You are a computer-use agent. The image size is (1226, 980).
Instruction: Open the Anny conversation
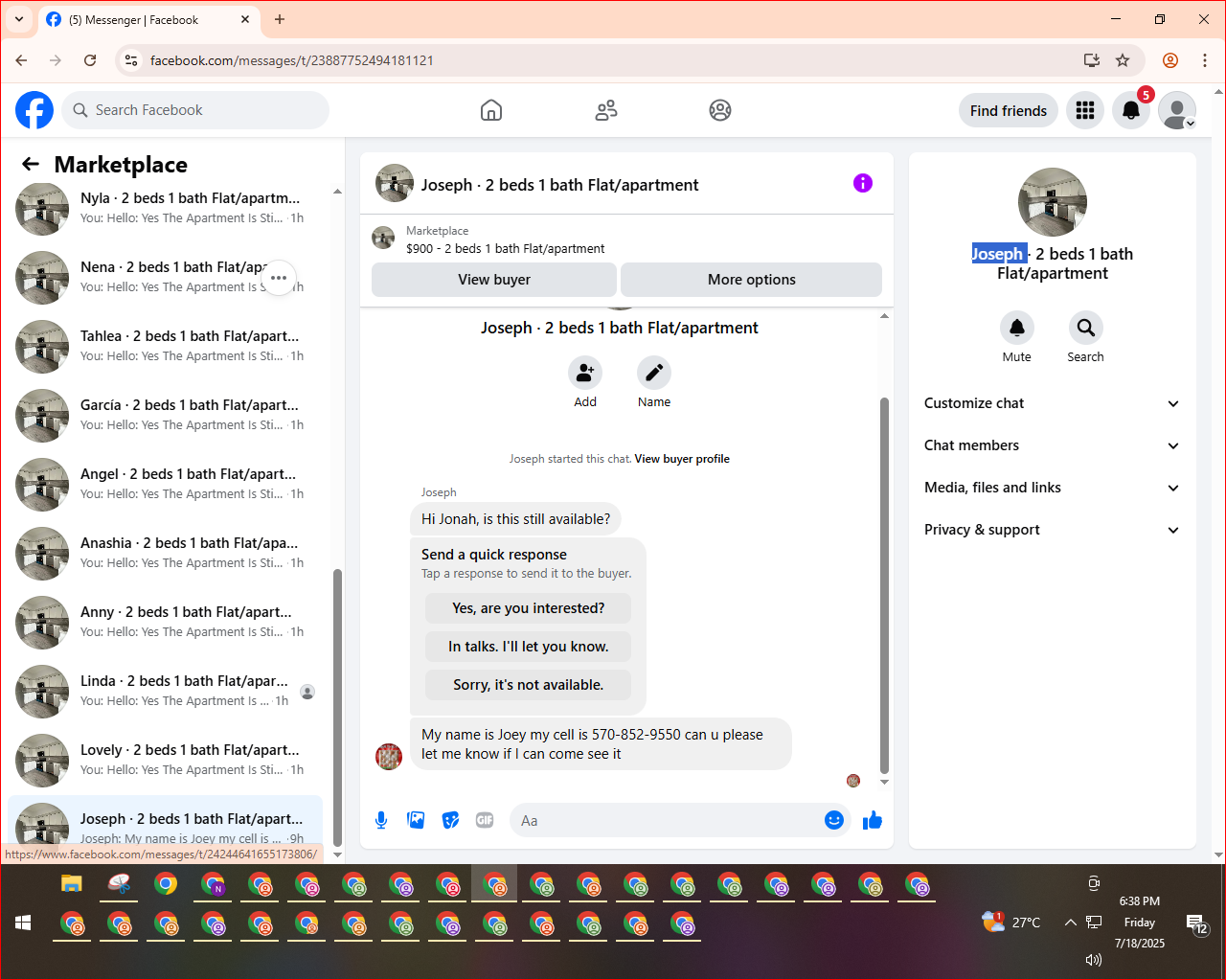coord(165,623)
